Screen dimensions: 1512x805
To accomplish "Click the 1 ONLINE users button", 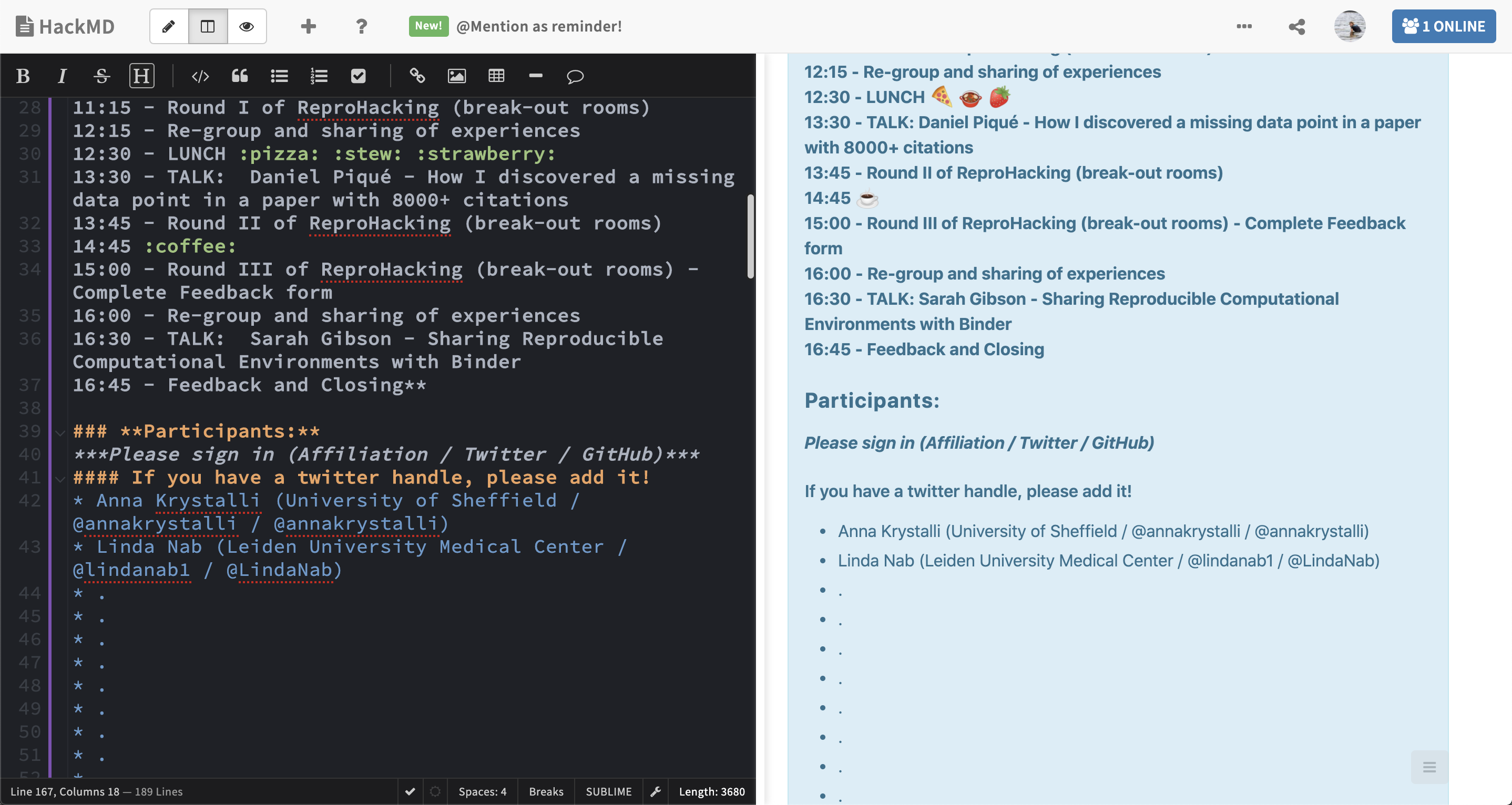I will pos(1443,26).
